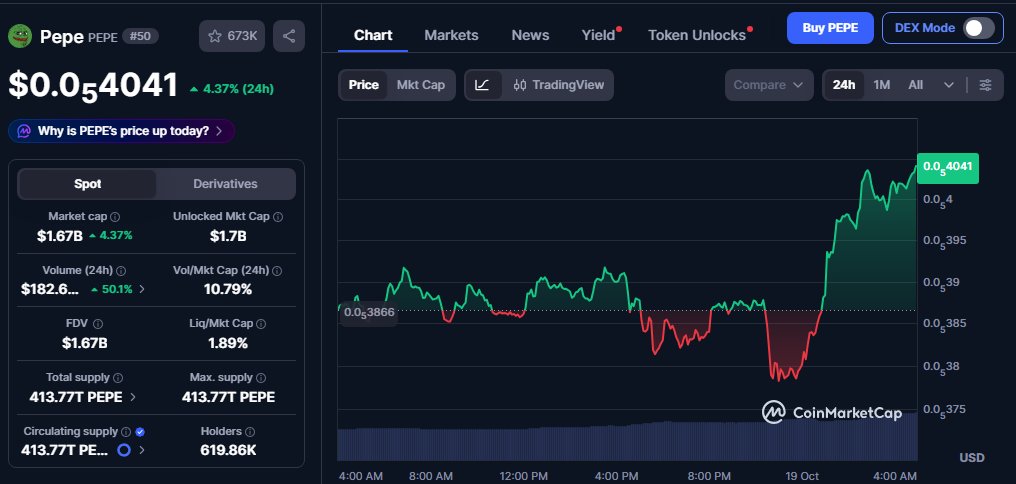The image size is (1016, 484).
Task: Click the info icon beside Vol/Mkt Cap (24h)
Action: pos(278,271)
